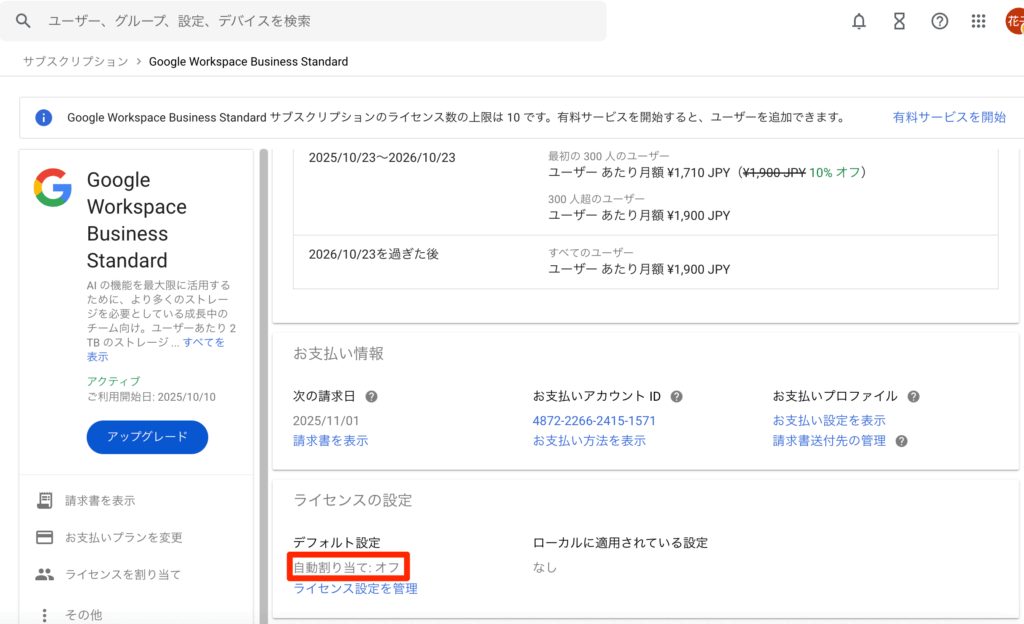1024x624 pixels.
Task: Click help icon beside 次の請求日
Action: tap(372, 396)
